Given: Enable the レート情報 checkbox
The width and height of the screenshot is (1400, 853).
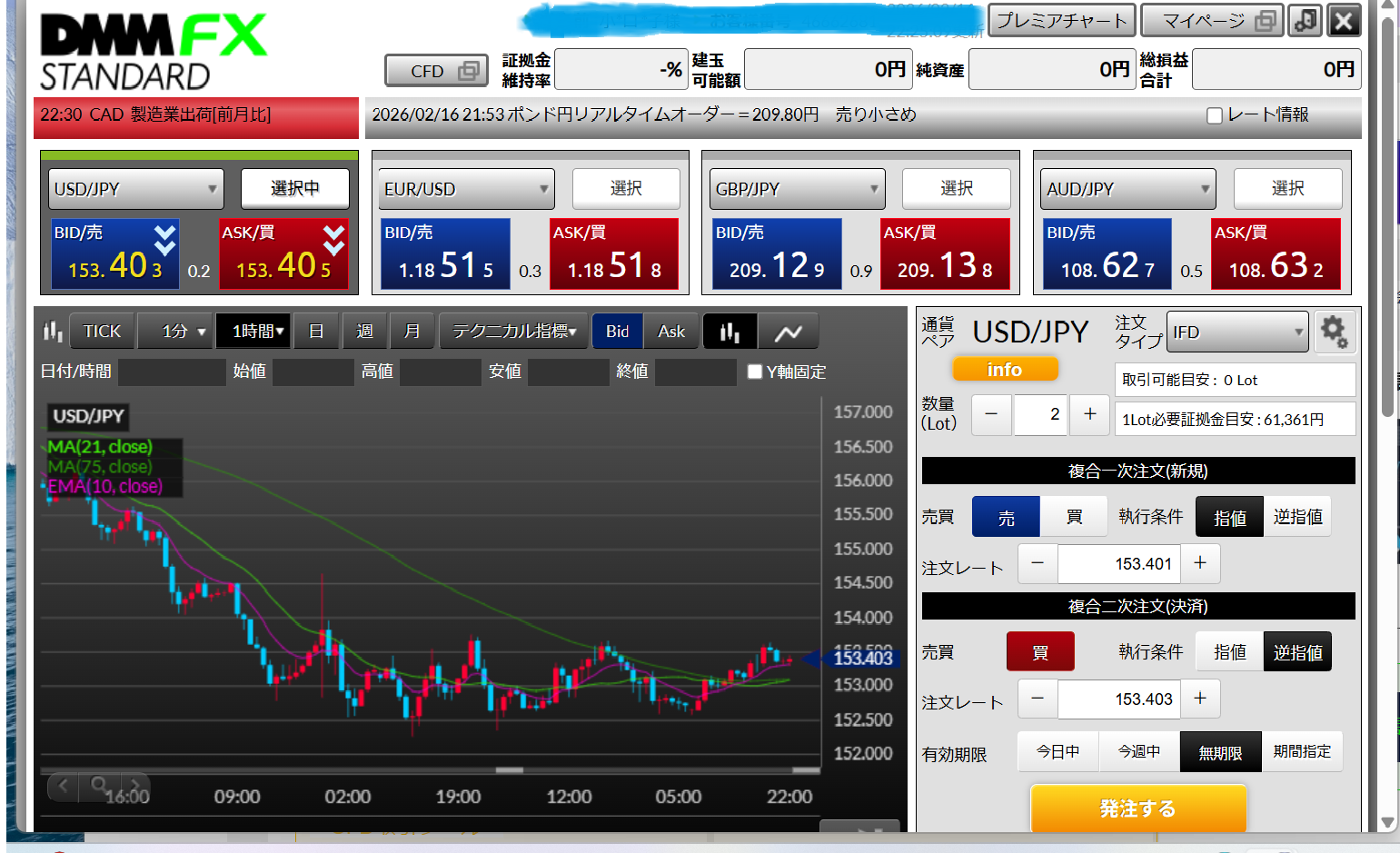Looking at the screenshot, I should [1214, 115].
